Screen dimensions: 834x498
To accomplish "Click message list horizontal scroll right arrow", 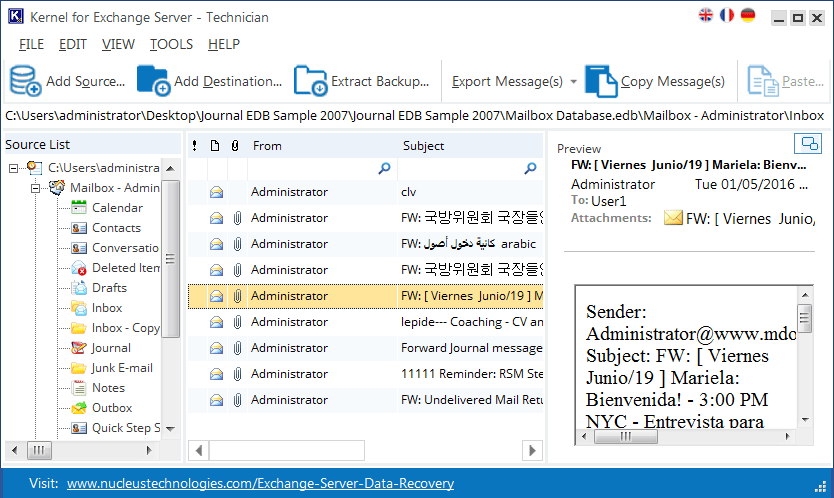I will pos(532,451).
